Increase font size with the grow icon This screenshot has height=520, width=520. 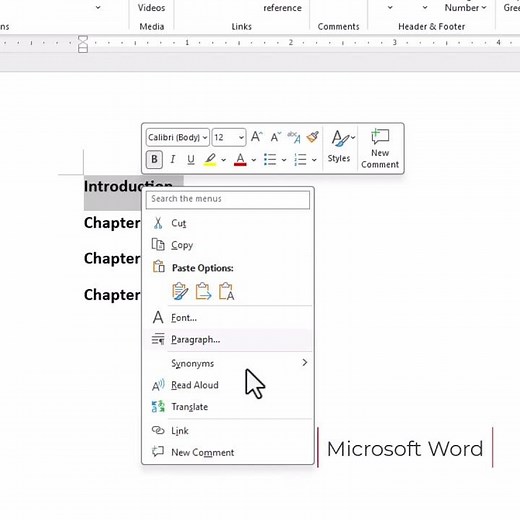pos(256,137)
